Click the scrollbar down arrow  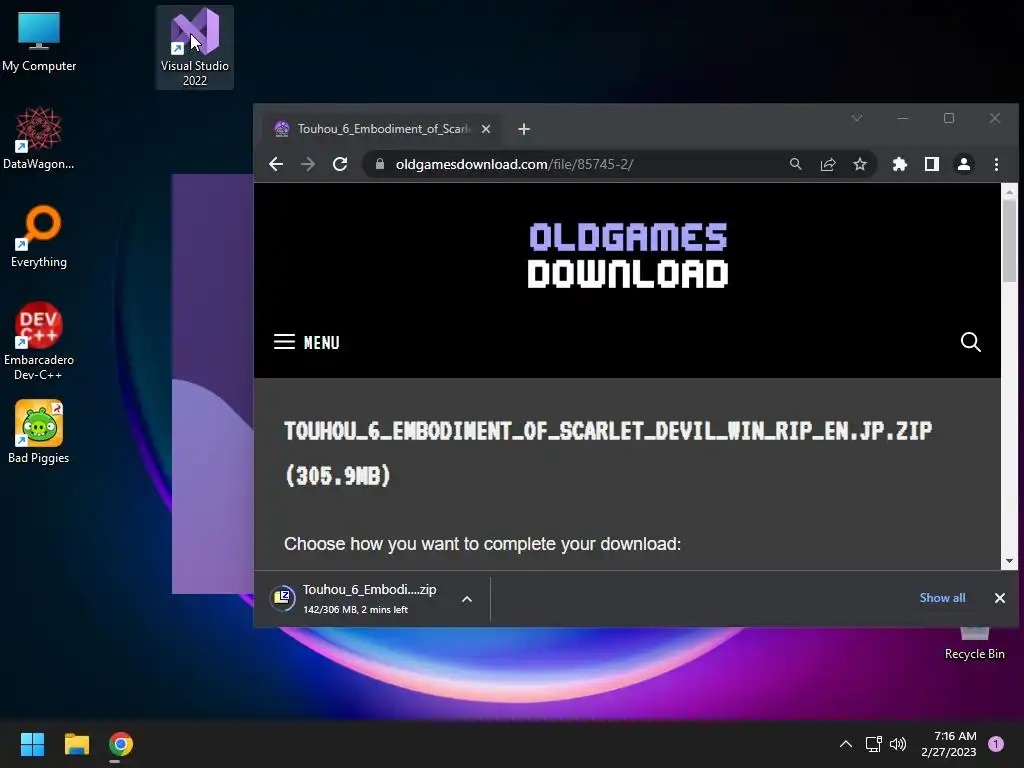(1010, 561)
